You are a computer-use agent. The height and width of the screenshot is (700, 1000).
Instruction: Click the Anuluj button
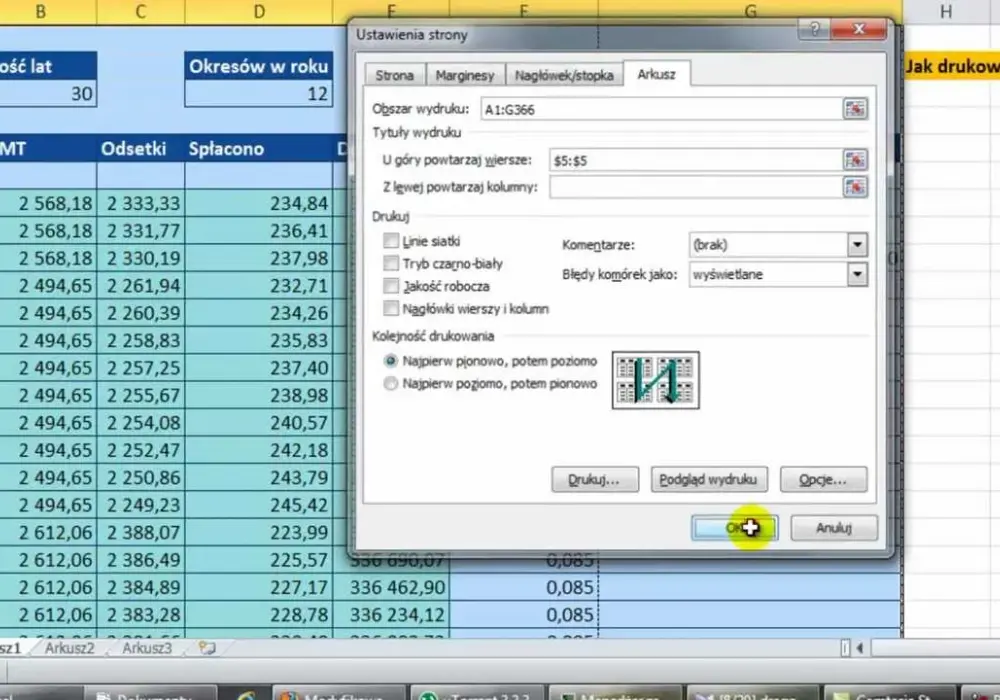pyautogui.click(x=834, y=528)
